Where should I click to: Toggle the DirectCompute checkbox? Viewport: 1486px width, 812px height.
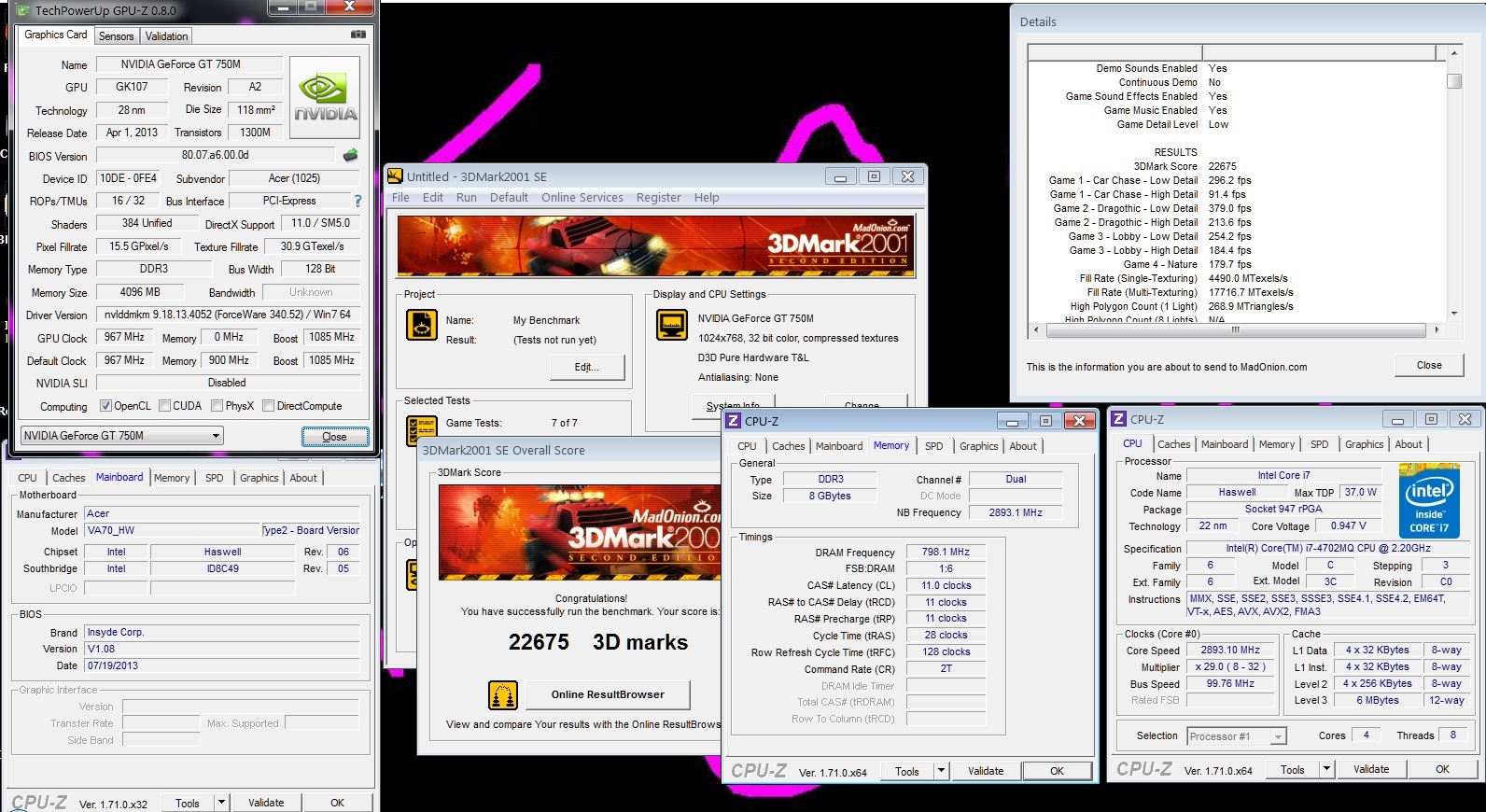[268, 406]
